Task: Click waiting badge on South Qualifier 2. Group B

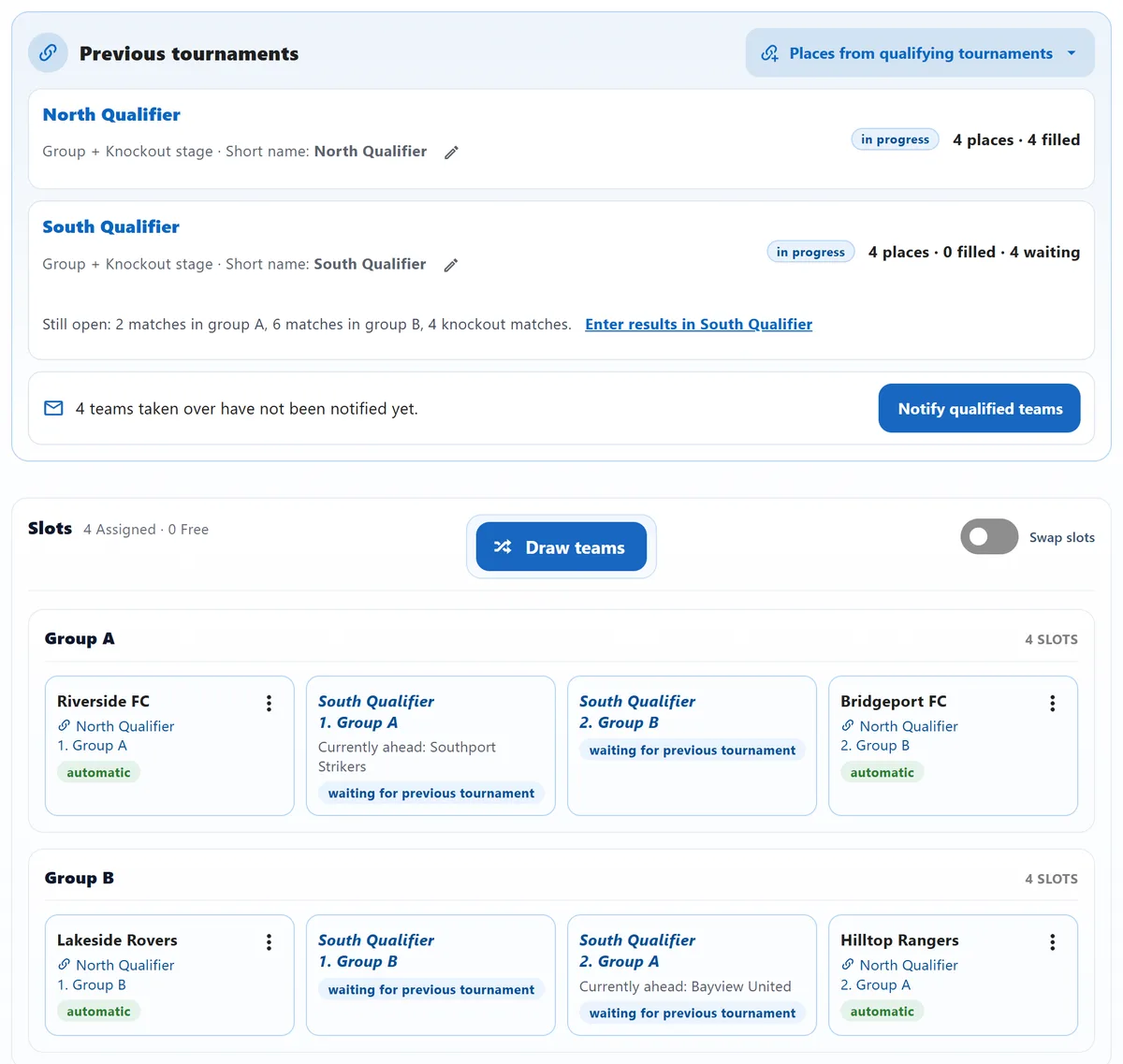Action: 692,750
